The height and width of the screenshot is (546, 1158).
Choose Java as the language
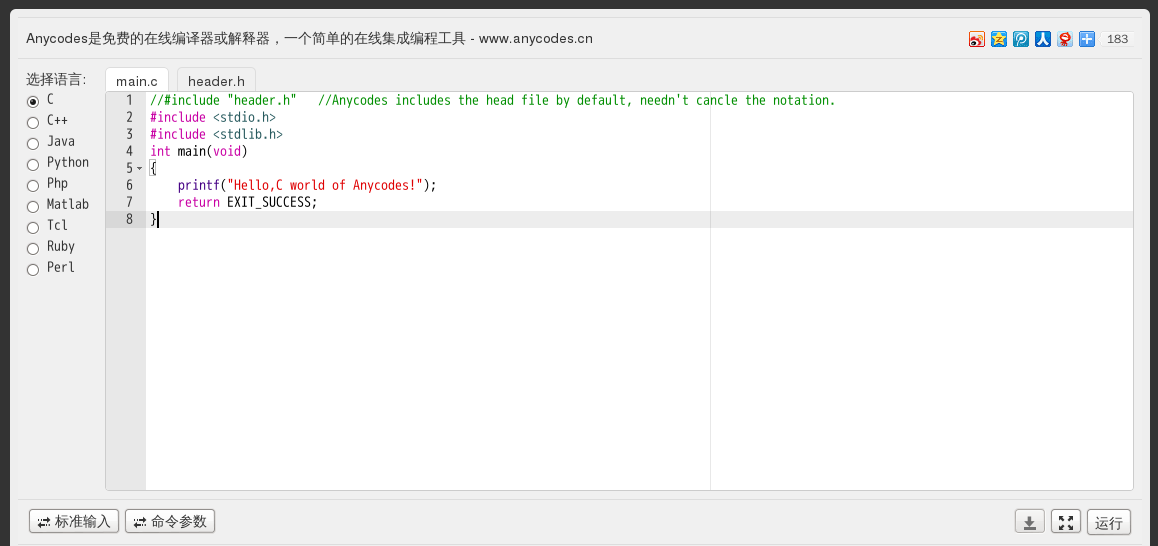point(32,143)
